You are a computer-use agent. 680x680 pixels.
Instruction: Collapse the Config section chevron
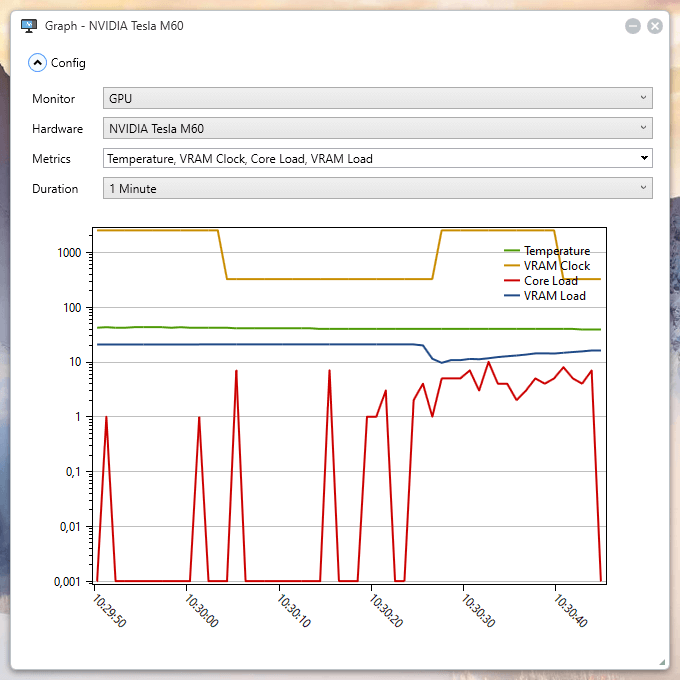coord(37,63)
